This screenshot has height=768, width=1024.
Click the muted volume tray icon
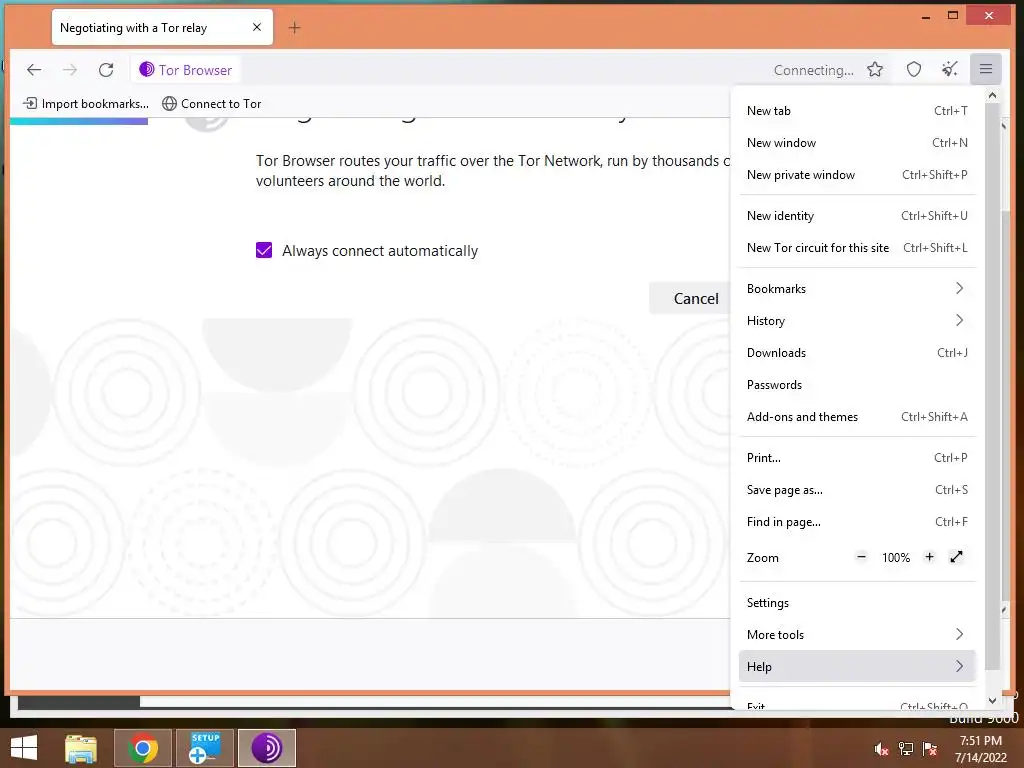point(881,749)
